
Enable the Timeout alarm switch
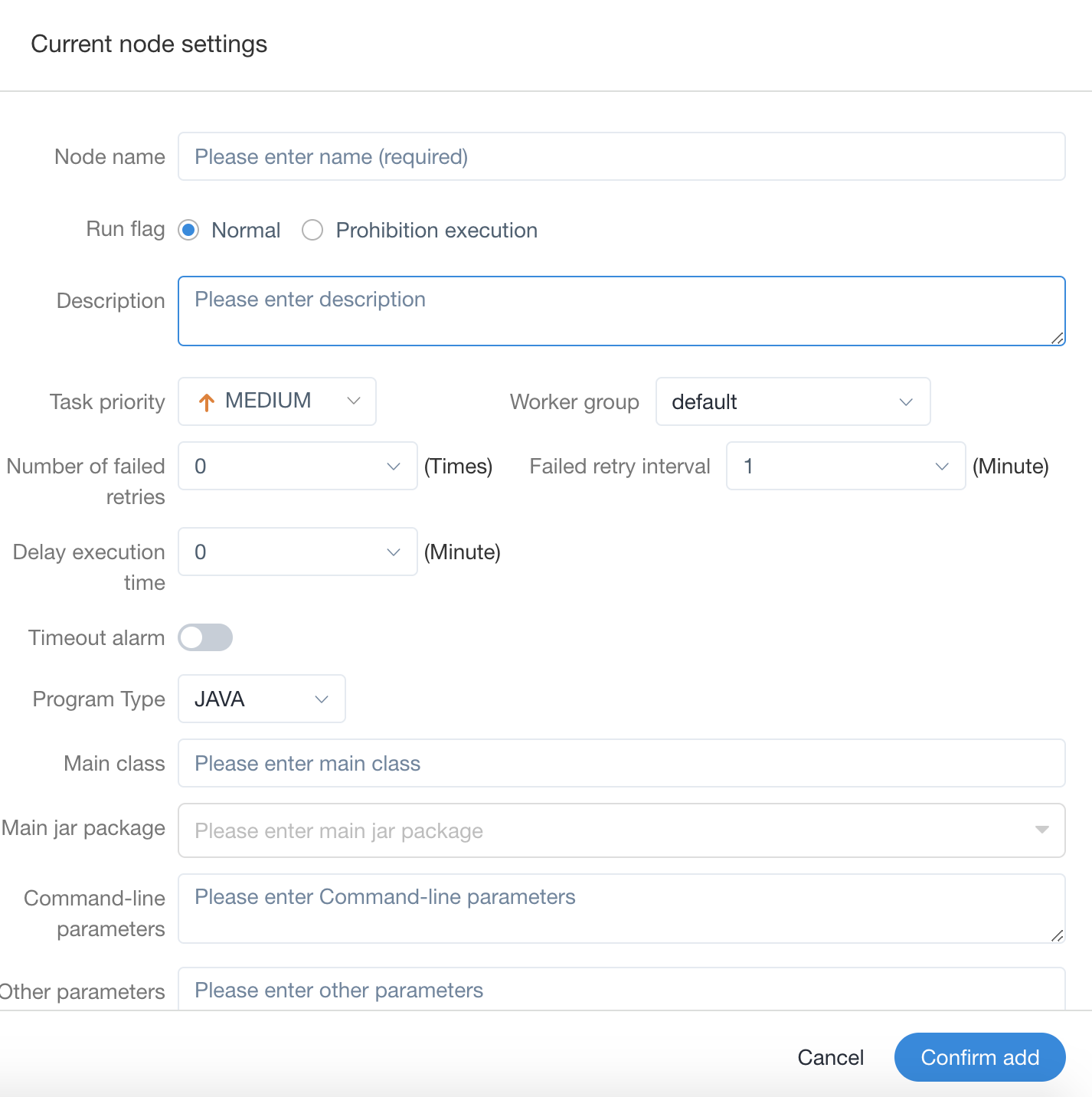(x=205, y=637)
